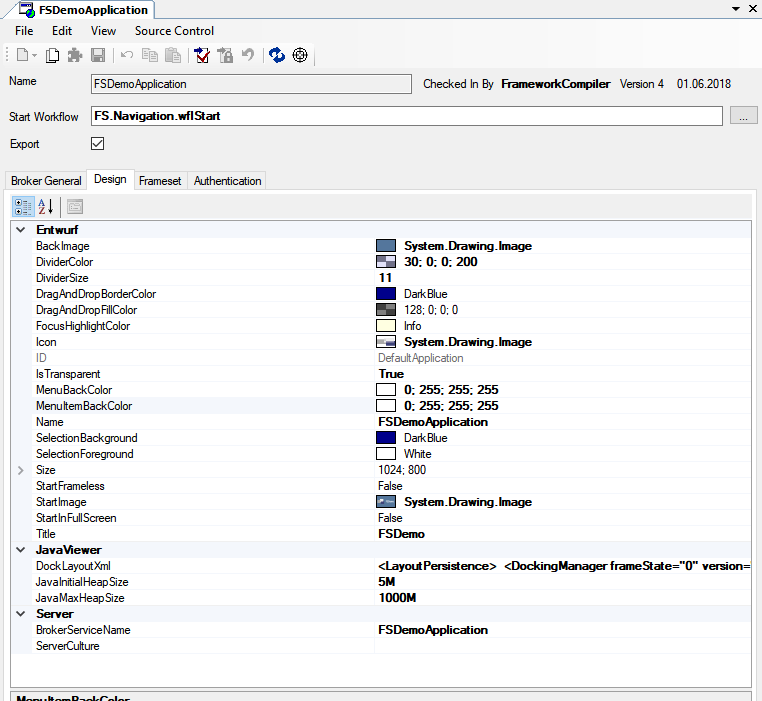Switch to the Broker General tab
Viewport: 762px width, 701px height.
point(46,181)
